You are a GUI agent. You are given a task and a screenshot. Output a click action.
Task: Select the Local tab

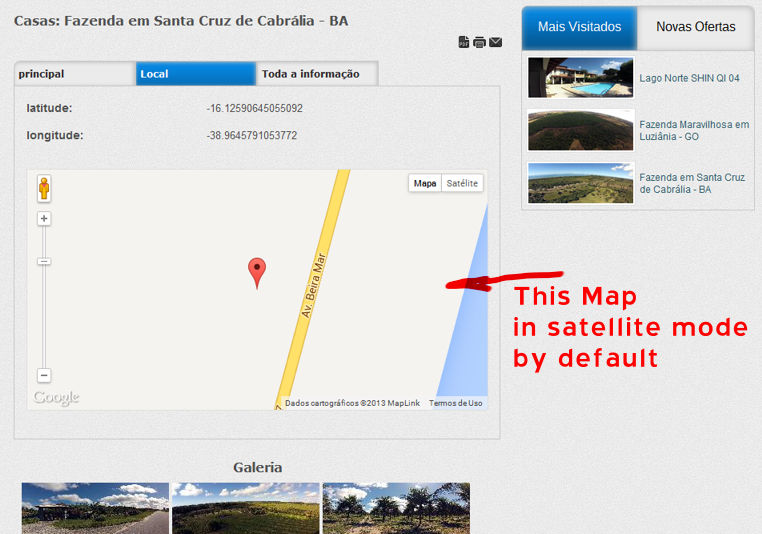click(196, 74)
